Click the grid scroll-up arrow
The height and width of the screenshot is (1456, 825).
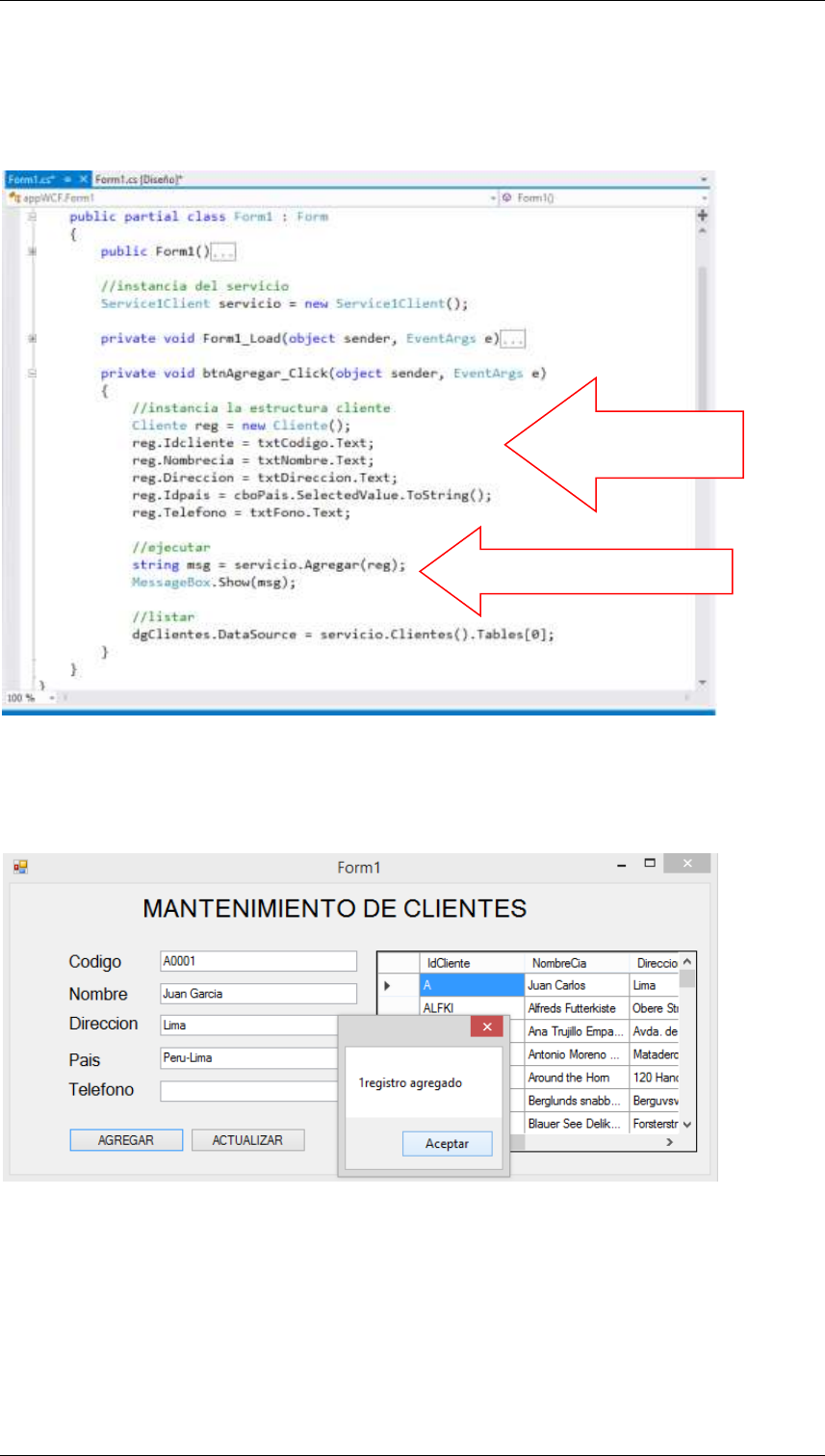(x=686, y=962)
